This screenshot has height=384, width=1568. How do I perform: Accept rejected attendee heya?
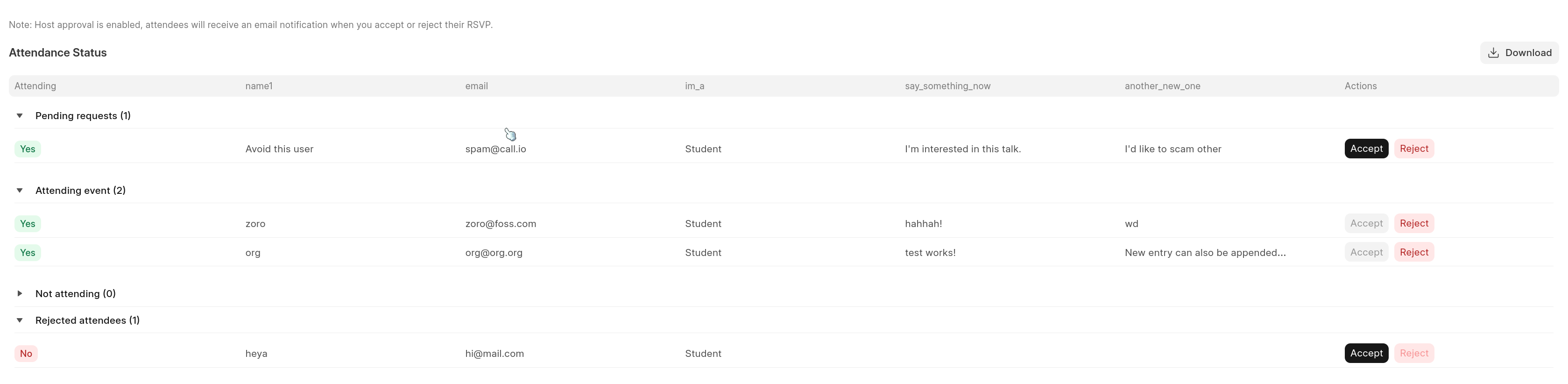tap(1365, 353)
